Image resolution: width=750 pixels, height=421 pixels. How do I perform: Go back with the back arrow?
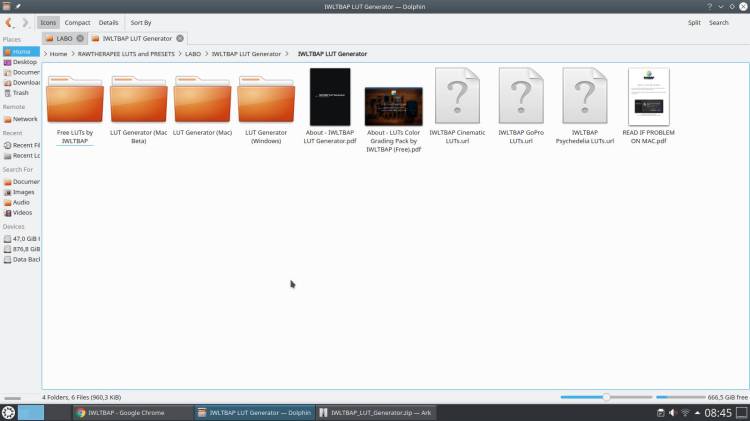(x=9, y=22)
